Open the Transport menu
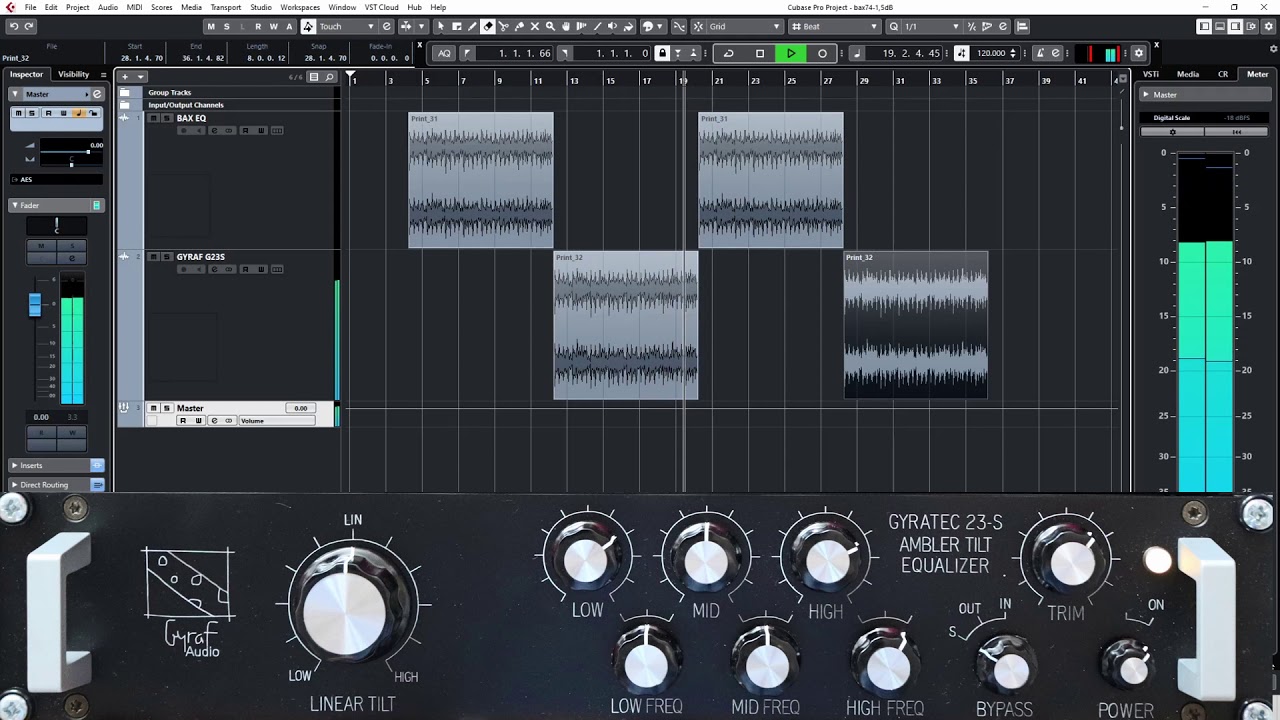Viewport: 1280px width, 720px height. coord(226,7)
